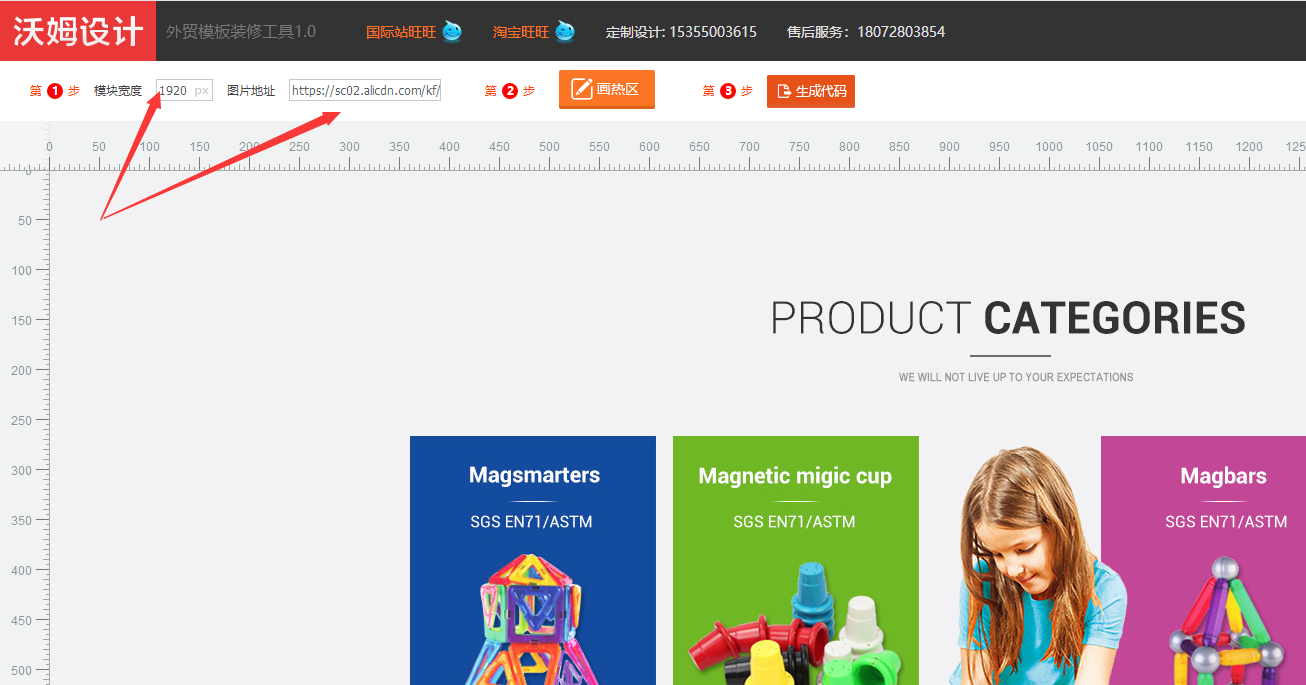Click SGS EN71/ASTM under Magnetic migic cup
The width and height of the screenshot is (1306, 685).
click(794, 521)
